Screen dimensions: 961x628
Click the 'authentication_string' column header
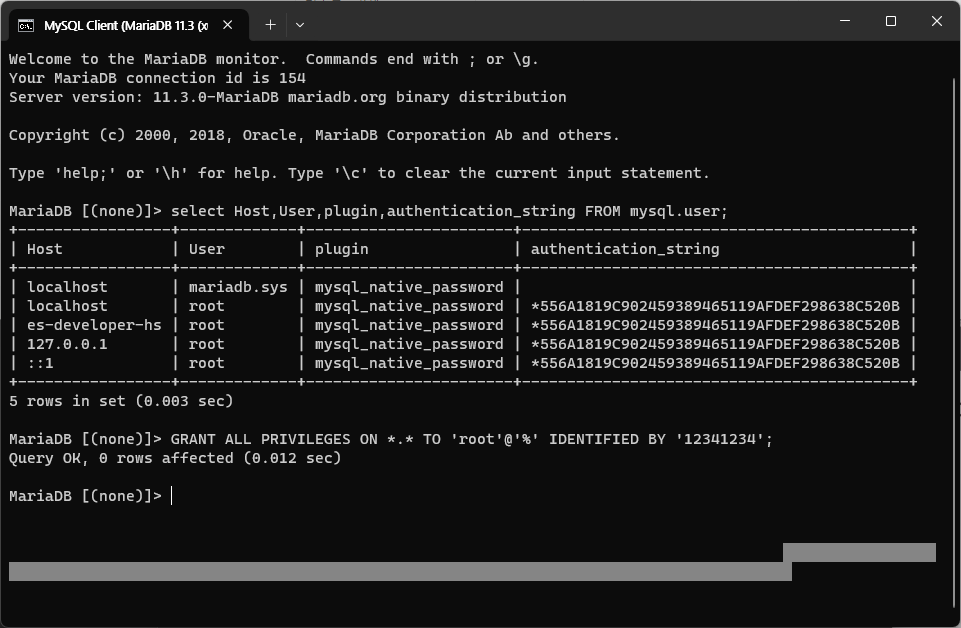coord(625,249)
